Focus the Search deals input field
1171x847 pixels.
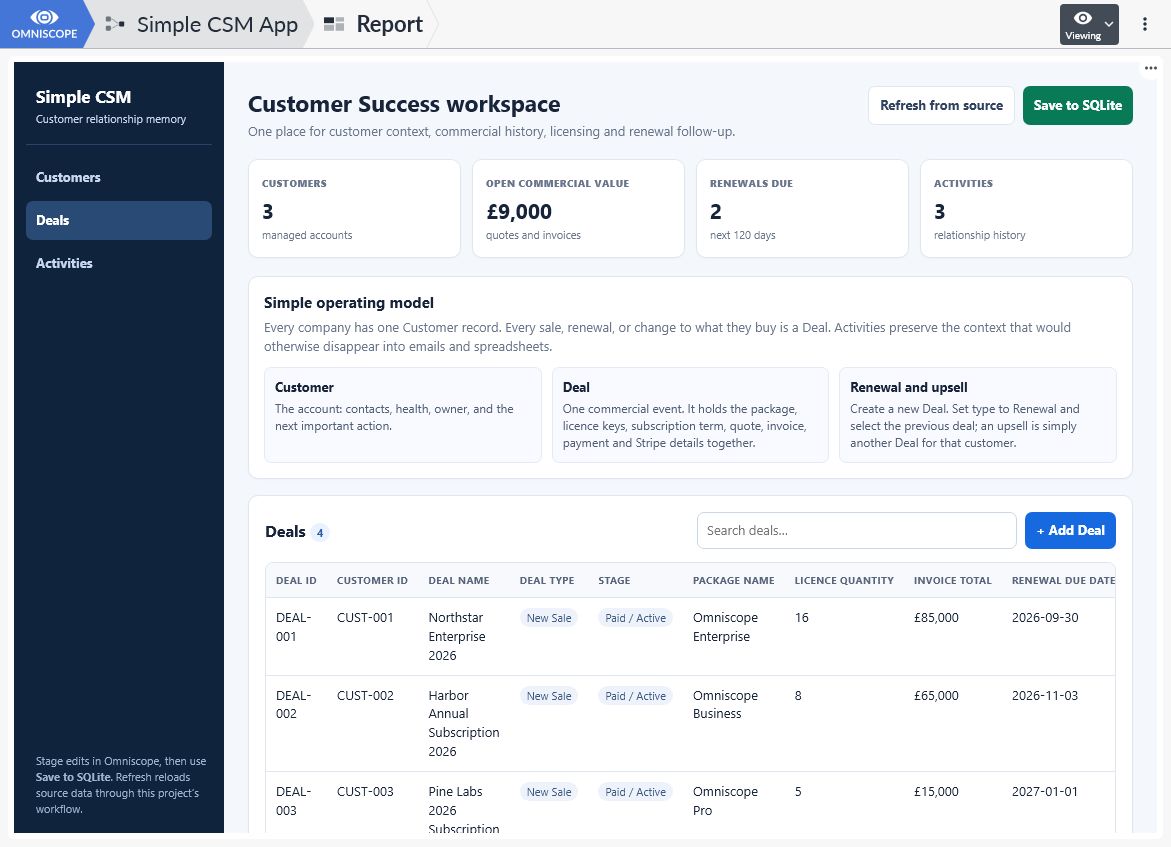857,530
